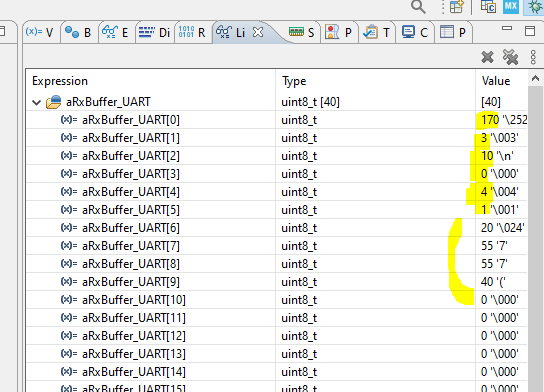Open the T clipboard view tab
Image resolution: width=544 pixels, height=392 pixels.
pyautogui.click(x=376, y=32)
